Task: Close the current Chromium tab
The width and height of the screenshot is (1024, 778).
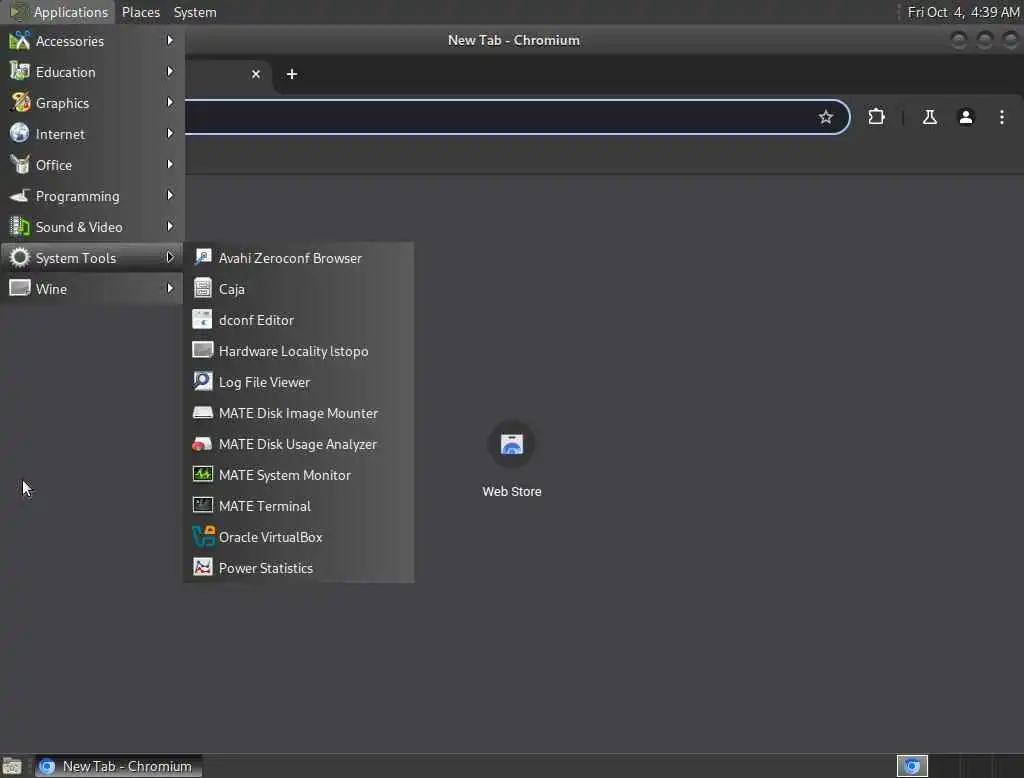Action: pyautogui.click(x=256, y=74)
